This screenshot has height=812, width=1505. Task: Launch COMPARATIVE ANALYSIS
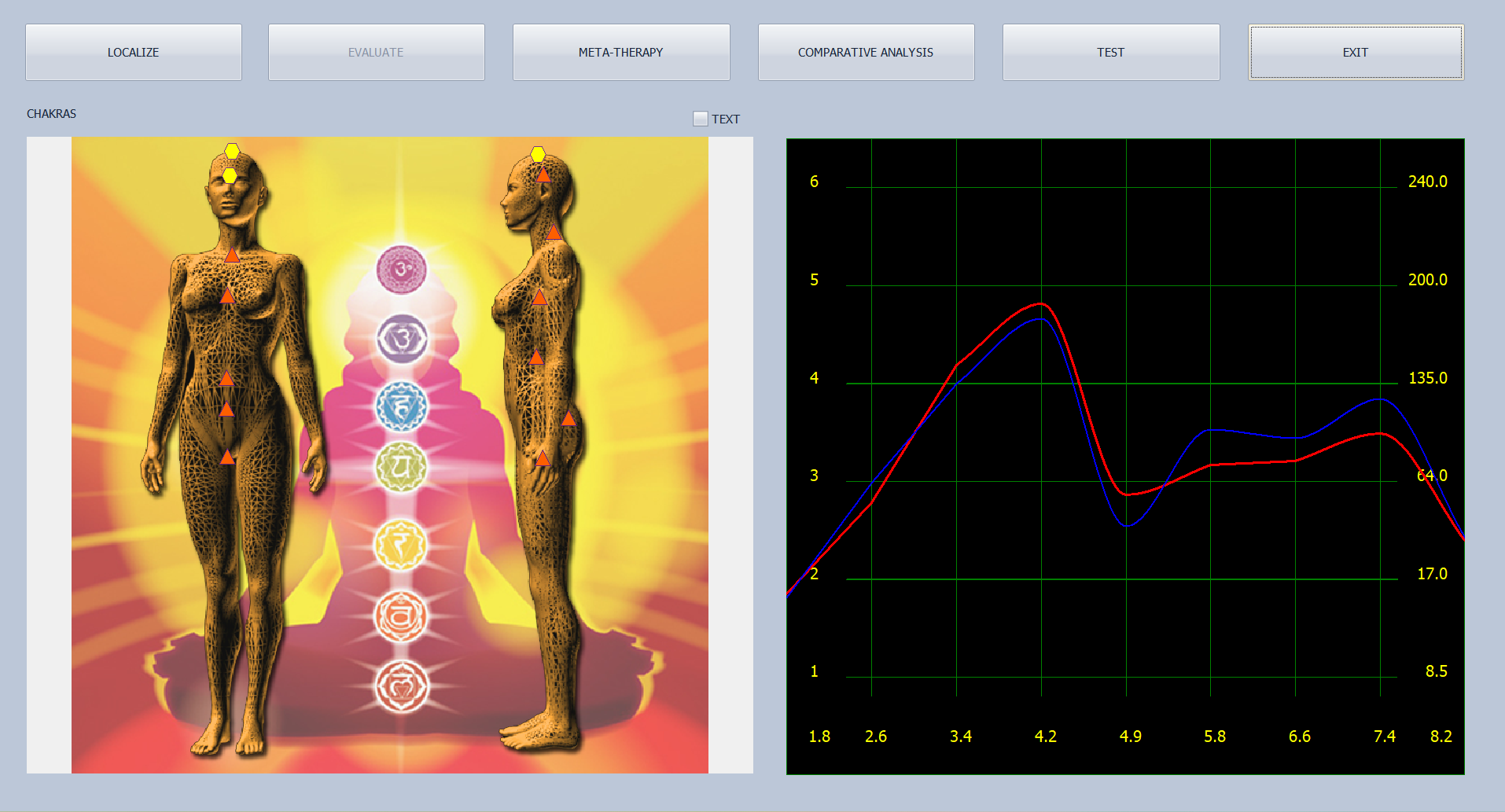pyautogui.click(x=866, y=52)
